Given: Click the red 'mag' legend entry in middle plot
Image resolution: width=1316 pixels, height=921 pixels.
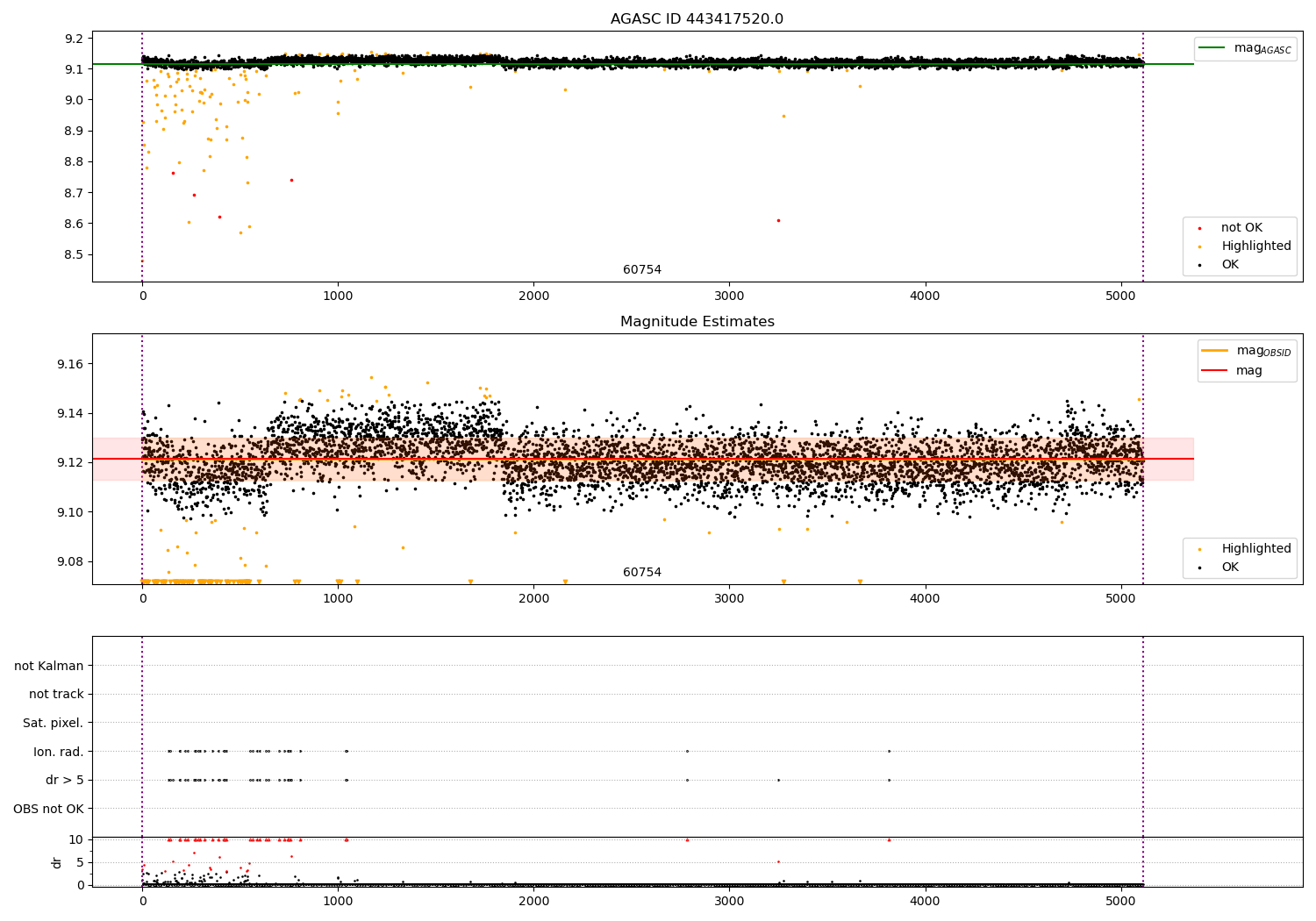Looking at the screenshot, I should click(x=1249, y=371).
